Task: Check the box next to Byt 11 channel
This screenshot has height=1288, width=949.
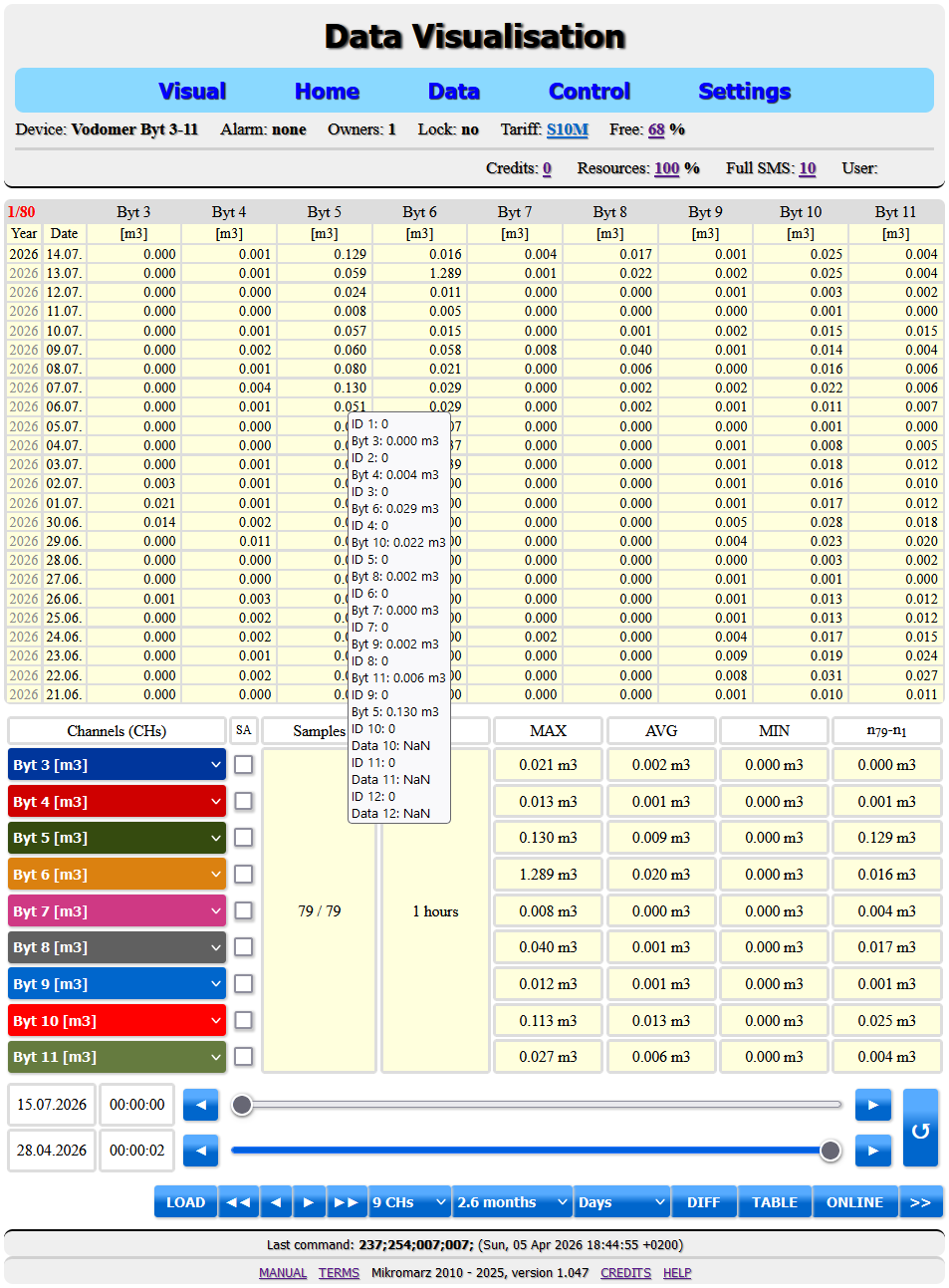Action: tap(243, 1056)
